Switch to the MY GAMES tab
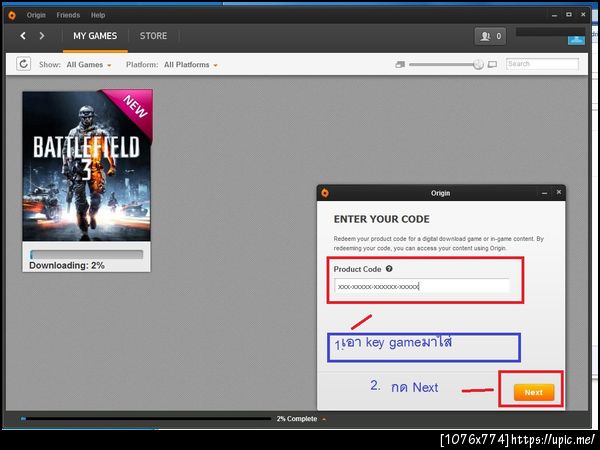 pos(95,36)
